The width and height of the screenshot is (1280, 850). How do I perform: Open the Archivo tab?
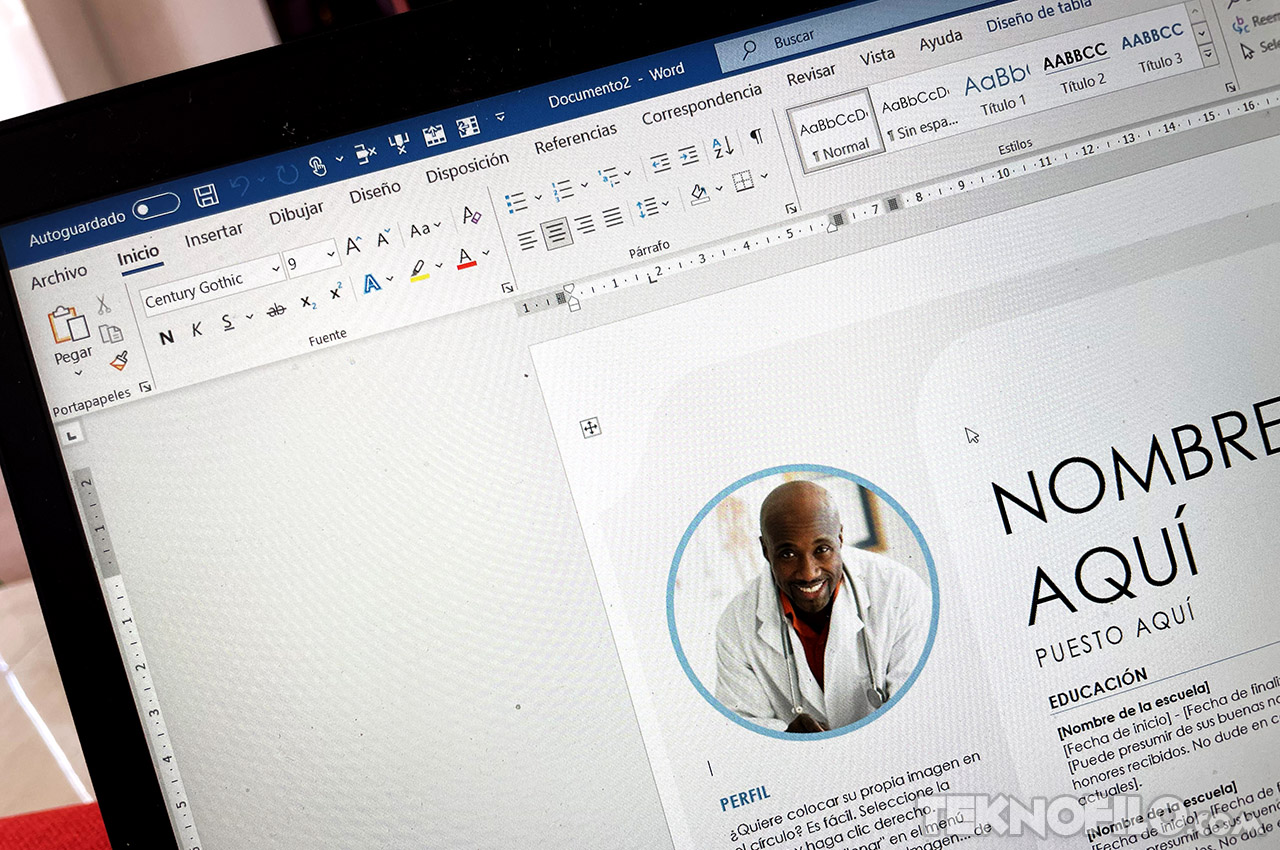click(x=58, y=277)
